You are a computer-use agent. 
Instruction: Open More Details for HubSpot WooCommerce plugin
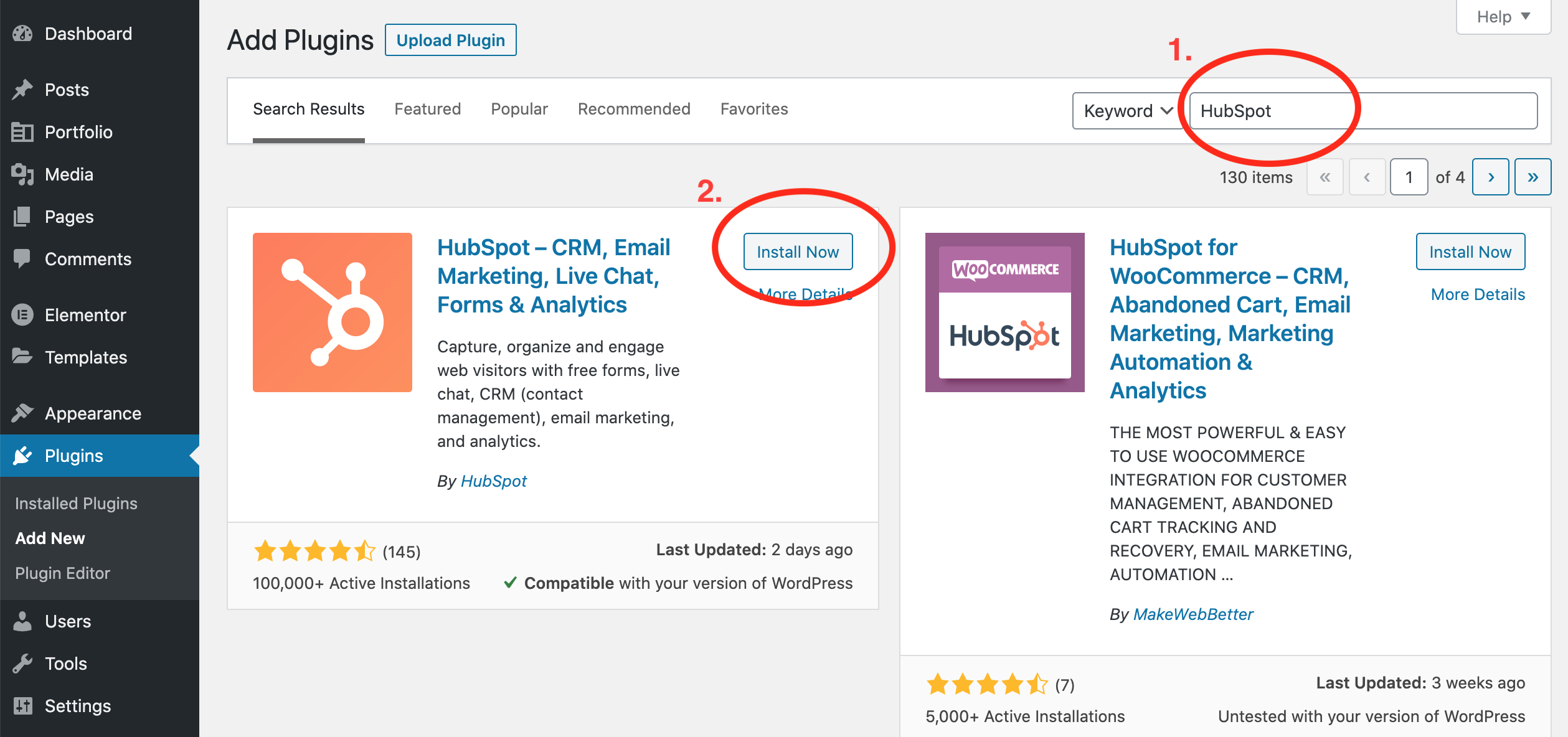click(x=1477, y=294)
